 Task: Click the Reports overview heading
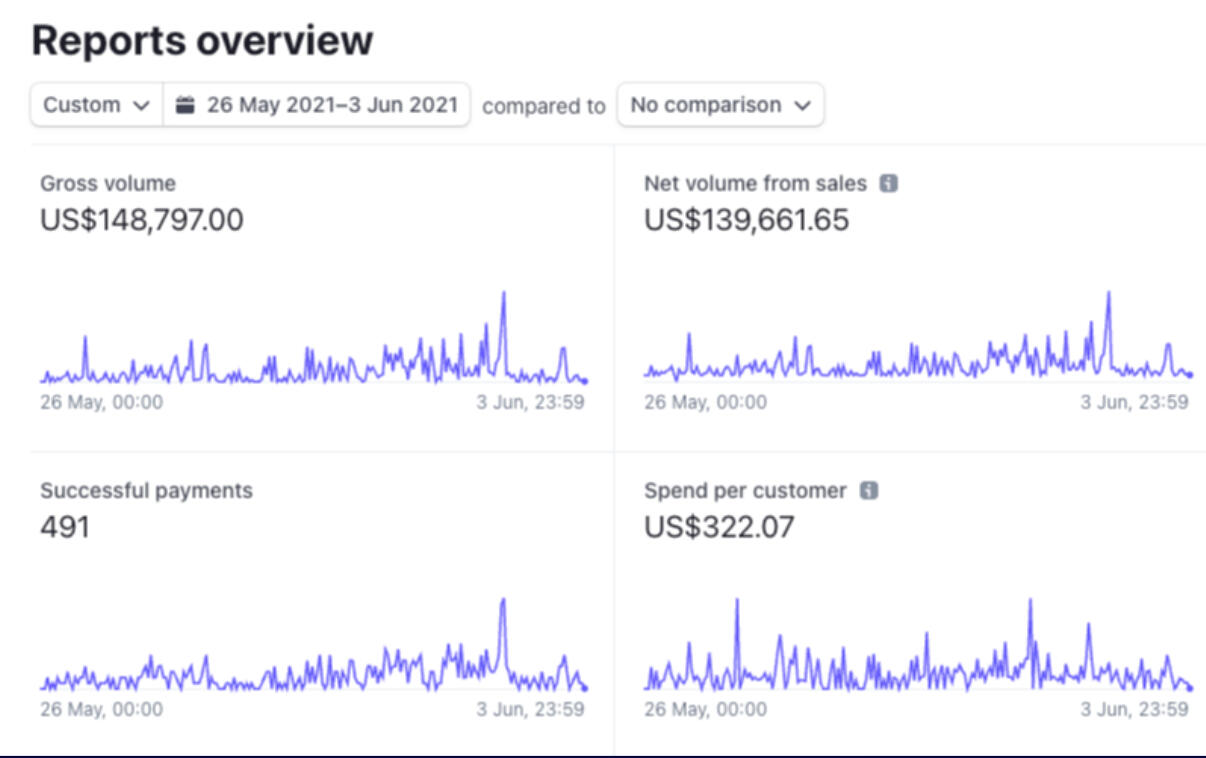[202, 41]
